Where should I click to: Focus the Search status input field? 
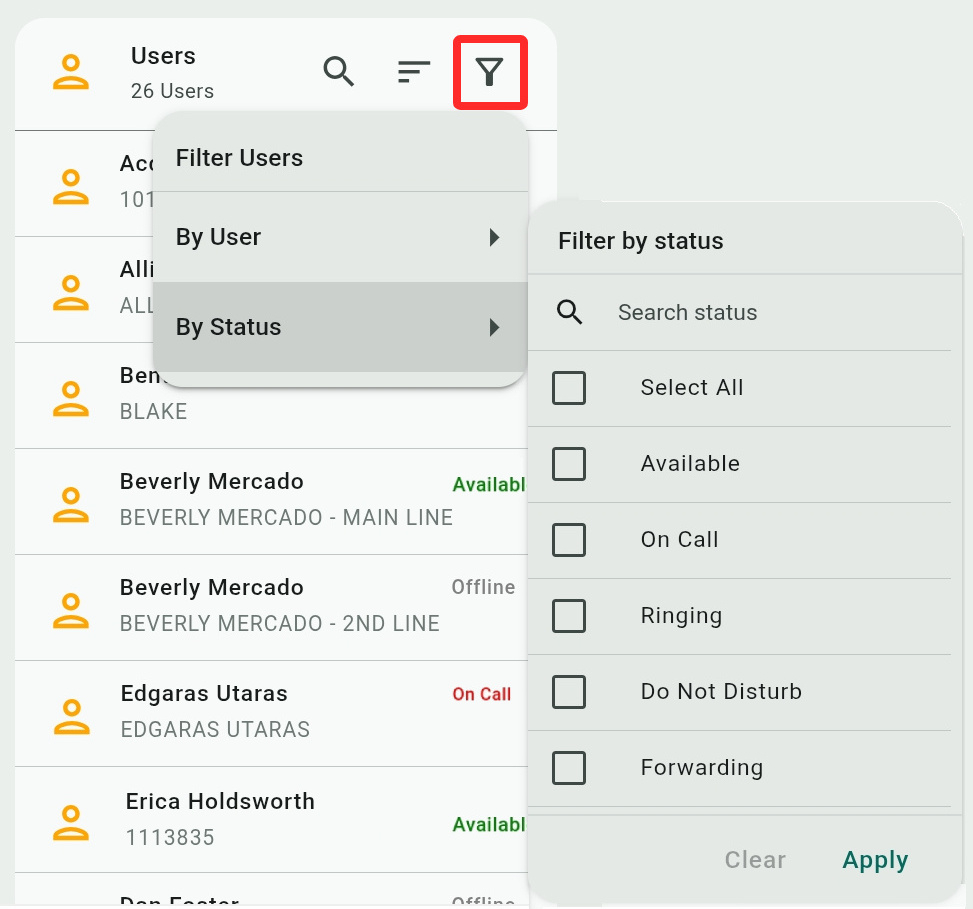tap(738, 312)
